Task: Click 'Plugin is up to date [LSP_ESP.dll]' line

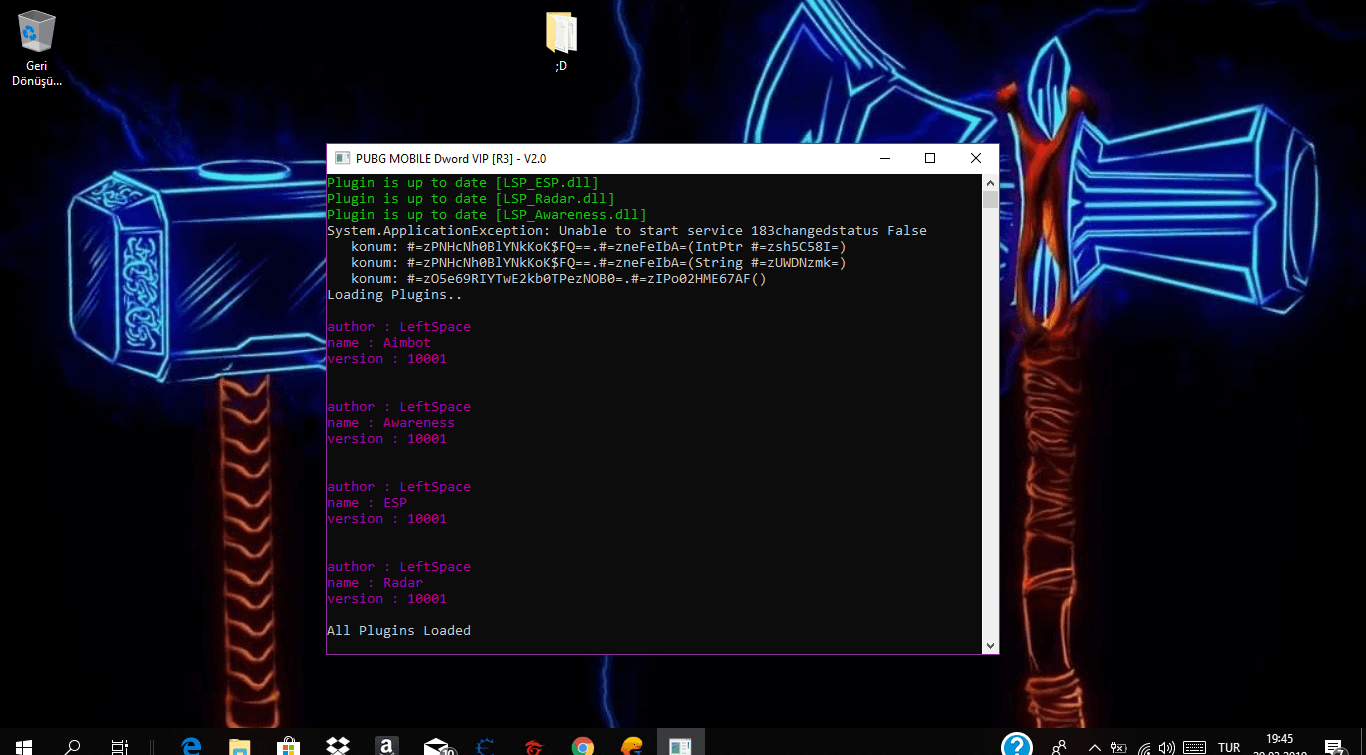Action: point(463,183)
